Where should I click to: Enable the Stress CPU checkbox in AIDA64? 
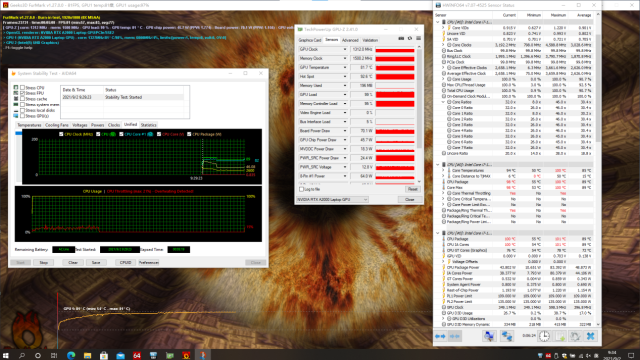pos(22,87)
